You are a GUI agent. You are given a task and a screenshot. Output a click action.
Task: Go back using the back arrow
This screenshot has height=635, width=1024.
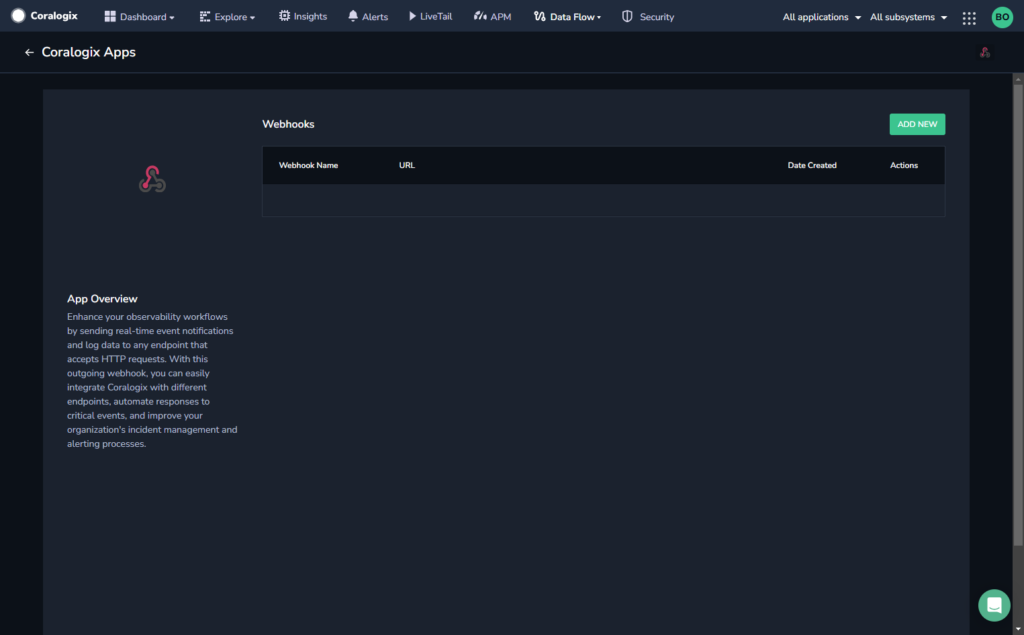coord(29,52)
